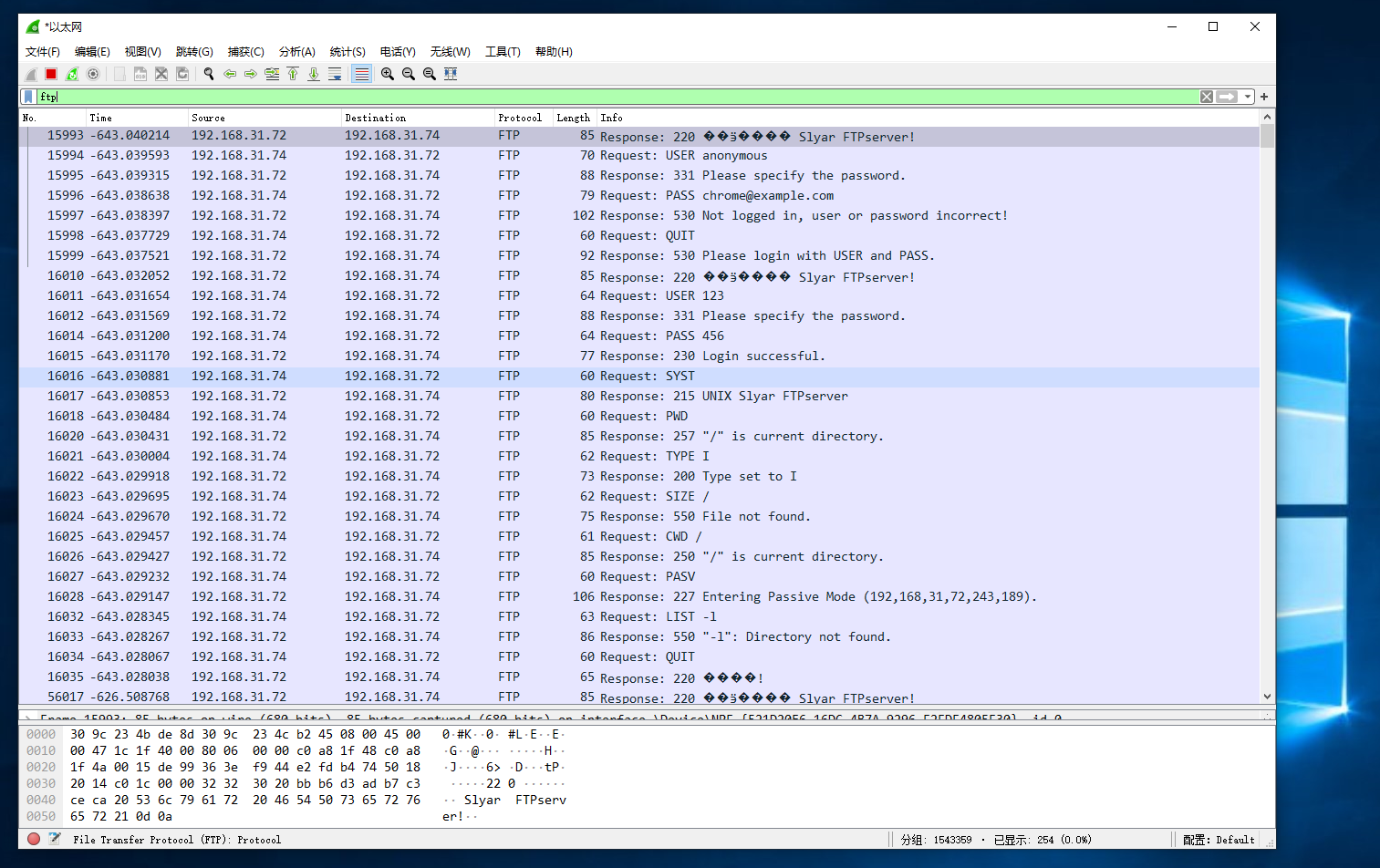Open the 编辑(E) menu
The width and height of the screenshot is (1380, 868).
click(92, 52)
